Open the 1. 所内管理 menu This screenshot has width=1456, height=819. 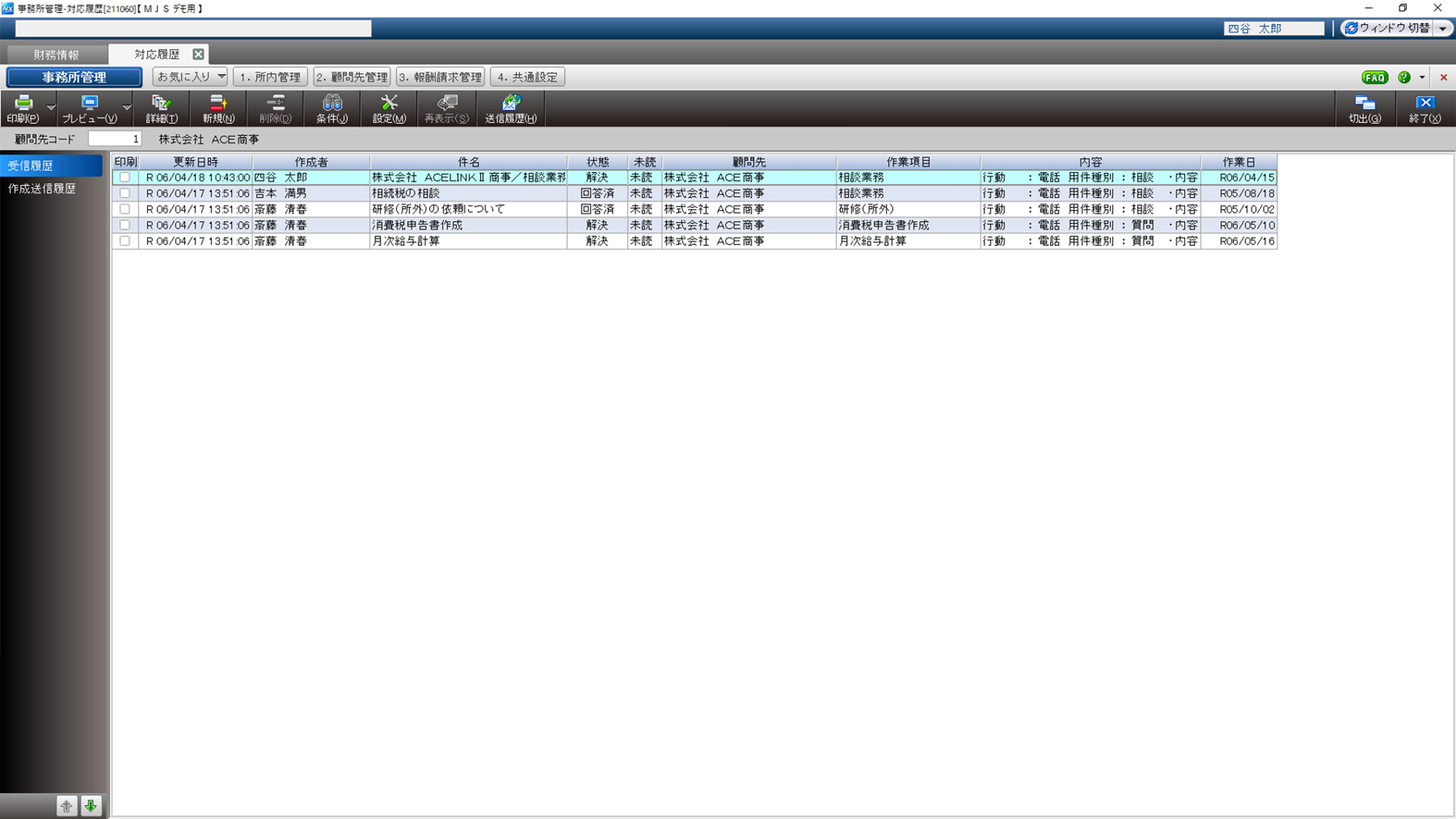(270, 77)
